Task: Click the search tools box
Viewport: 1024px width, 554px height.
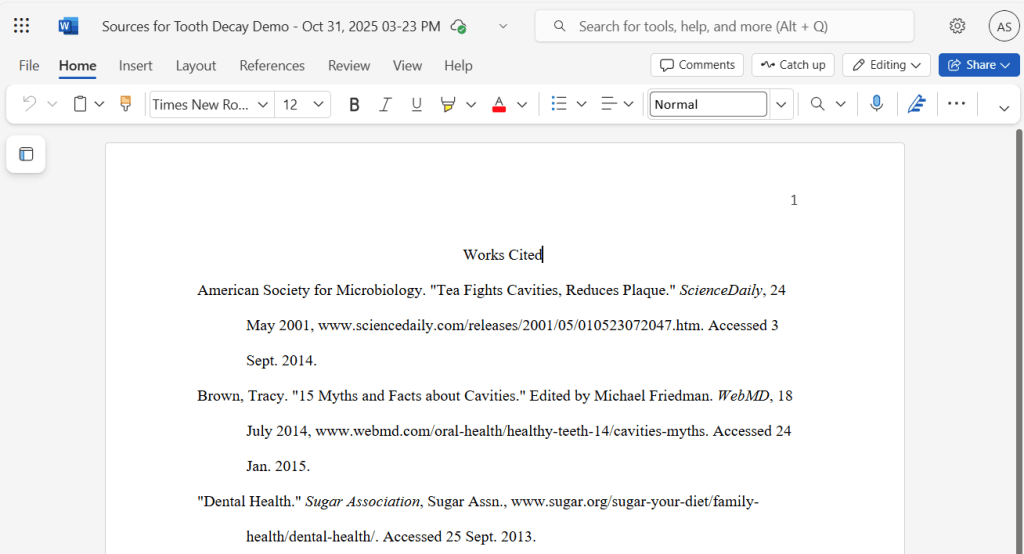Action: pyautogui.click(x=724, y=26)
